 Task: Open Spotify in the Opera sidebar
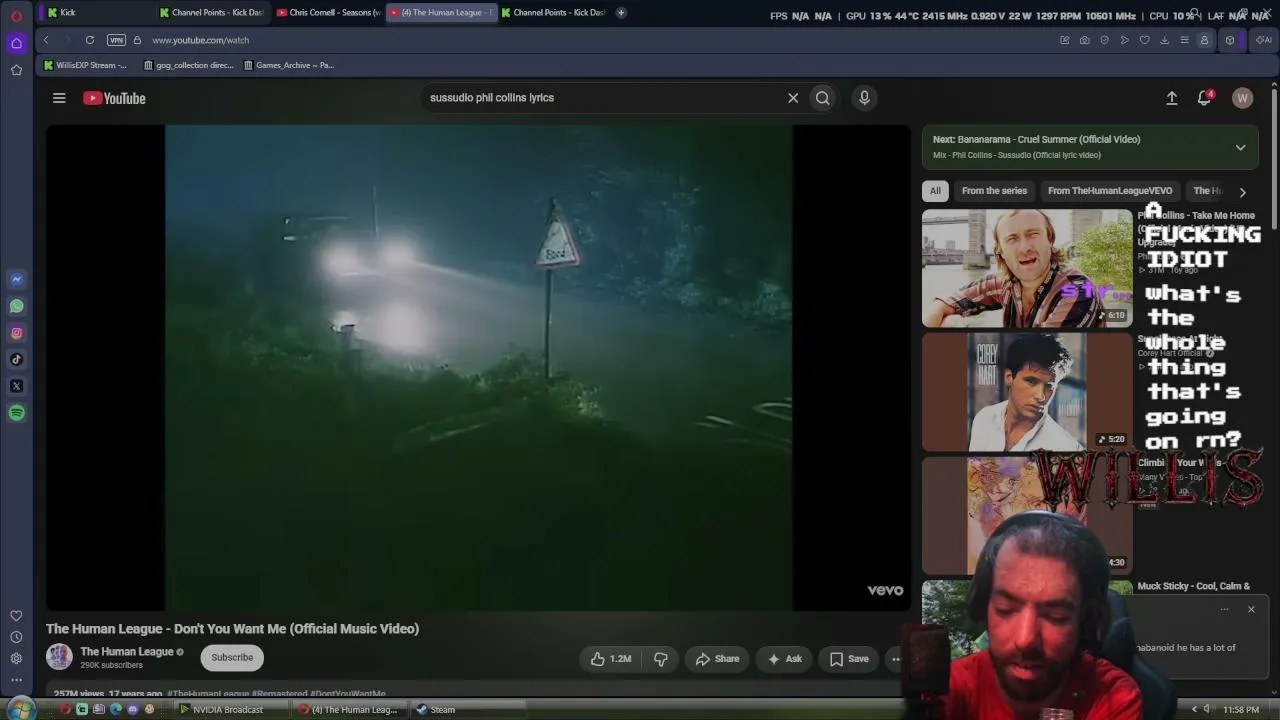coord(16,413)
